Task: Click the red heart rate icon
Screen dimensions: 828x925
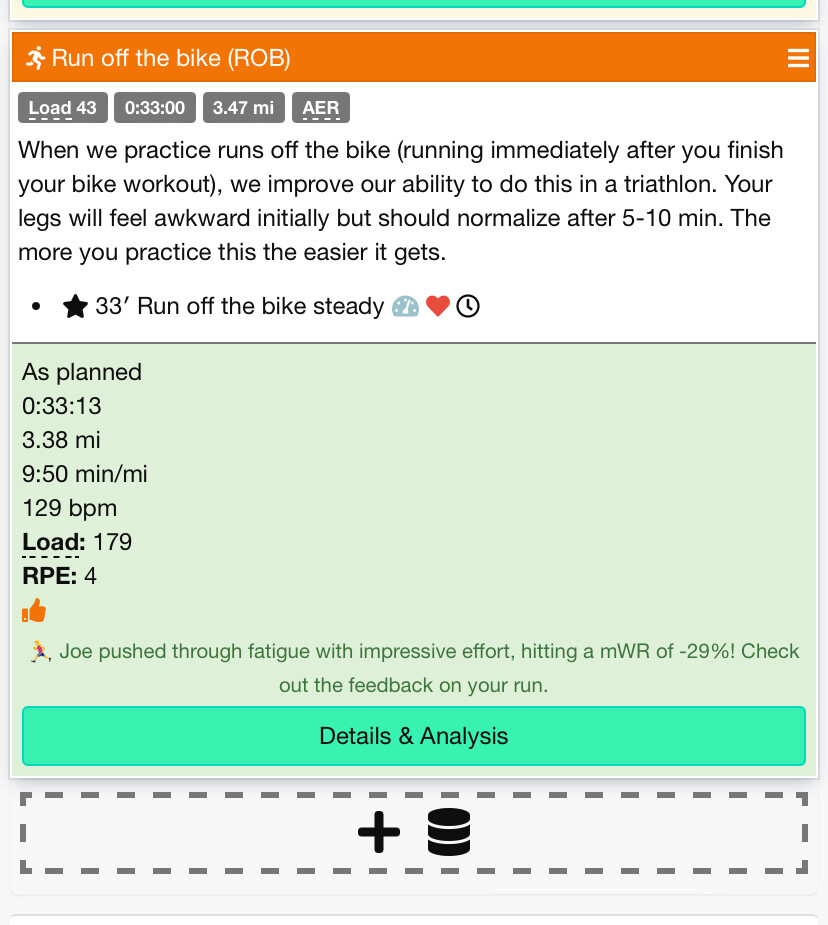Action: 437,307
